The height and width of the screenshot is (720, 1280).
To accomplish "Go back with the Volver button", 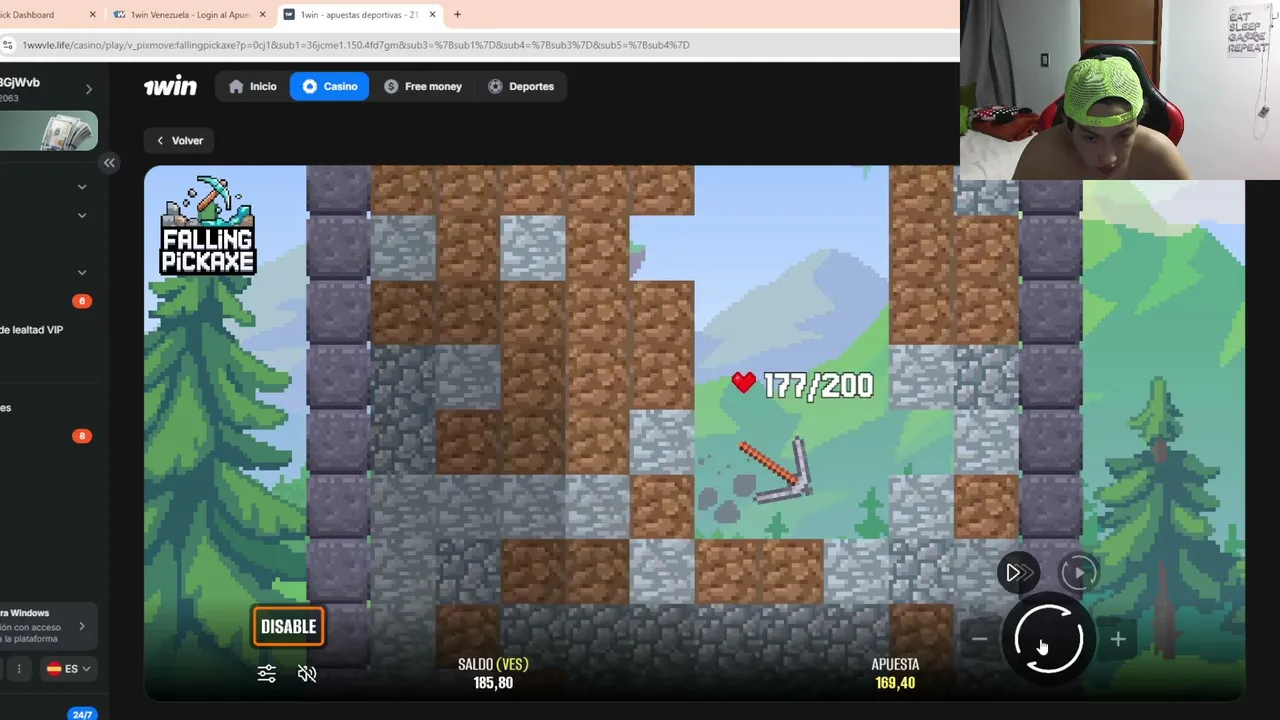I will point(180,141).
